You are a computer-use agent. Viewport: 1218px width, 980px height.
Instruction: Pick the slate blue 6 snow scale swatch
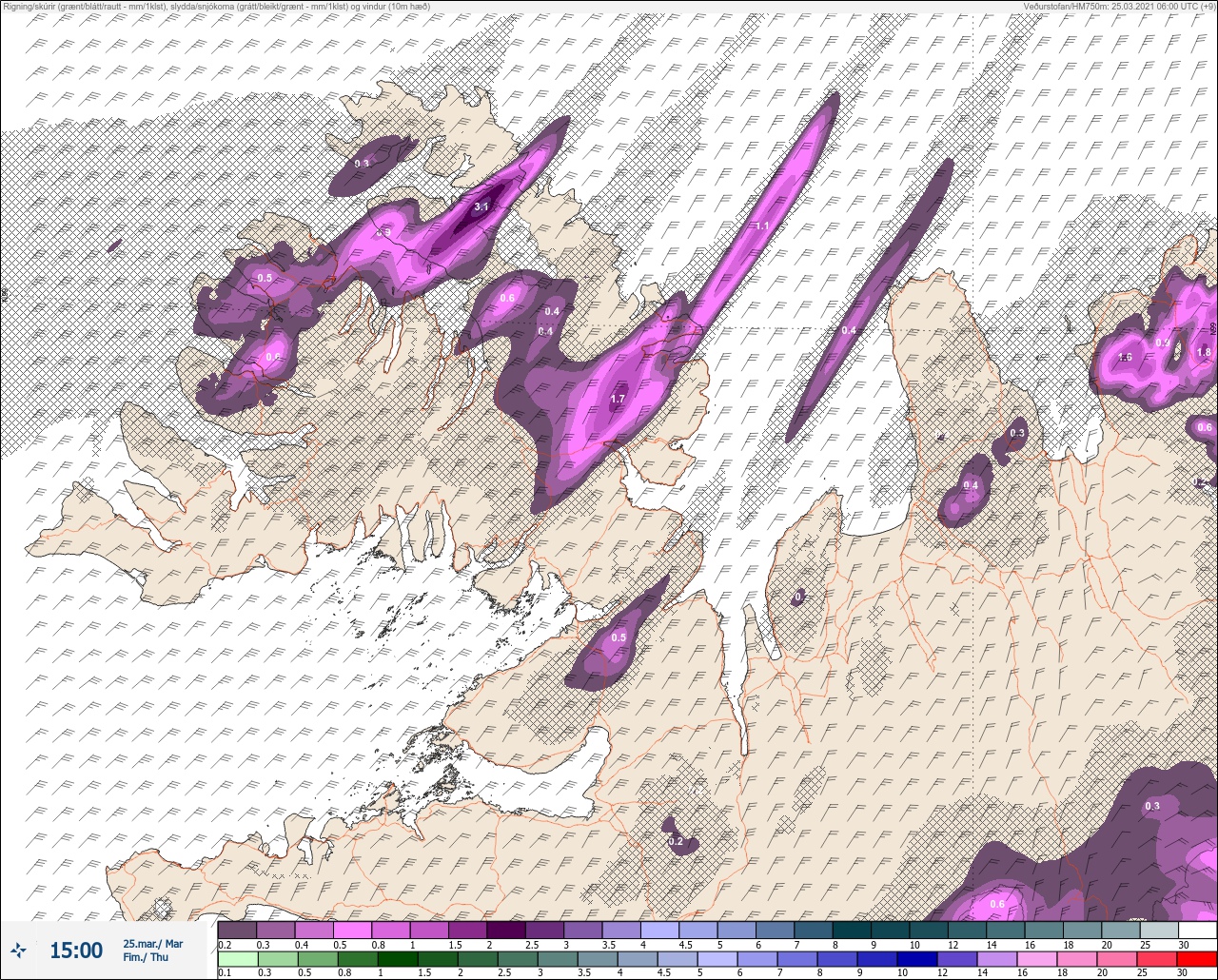[775, 930]
